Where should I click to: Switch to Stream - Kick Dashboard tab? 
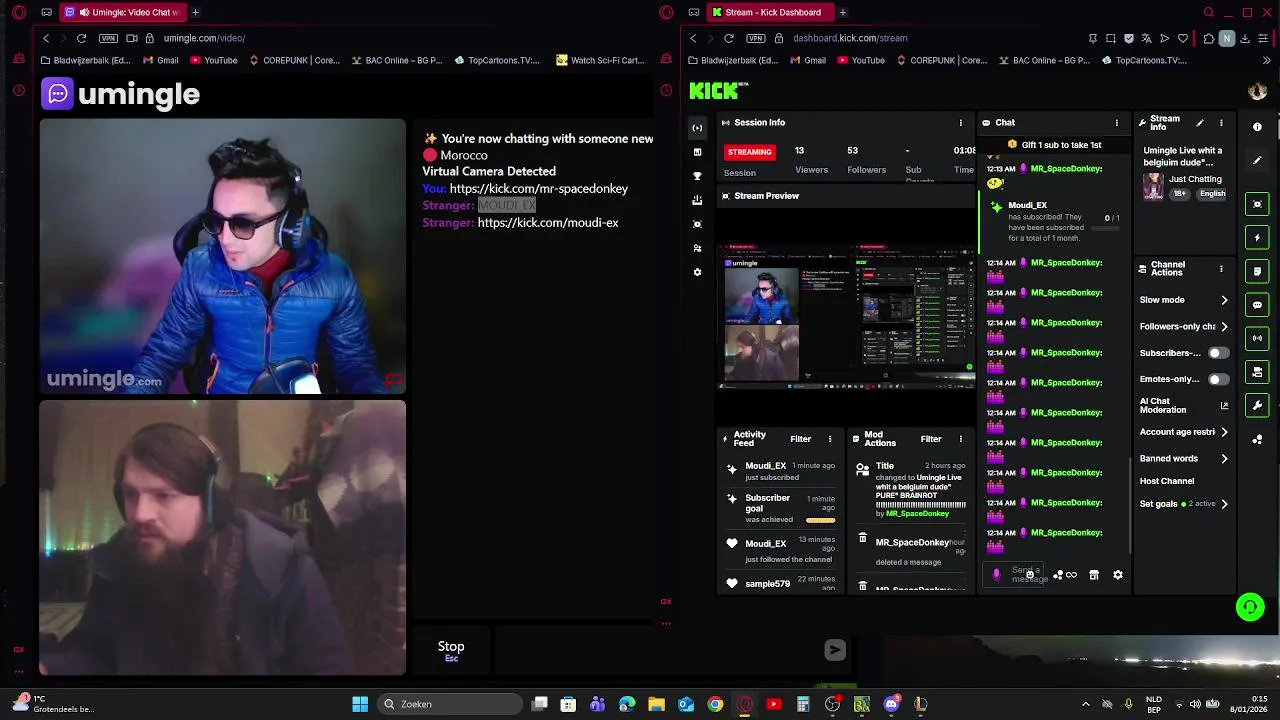(770, 12)
